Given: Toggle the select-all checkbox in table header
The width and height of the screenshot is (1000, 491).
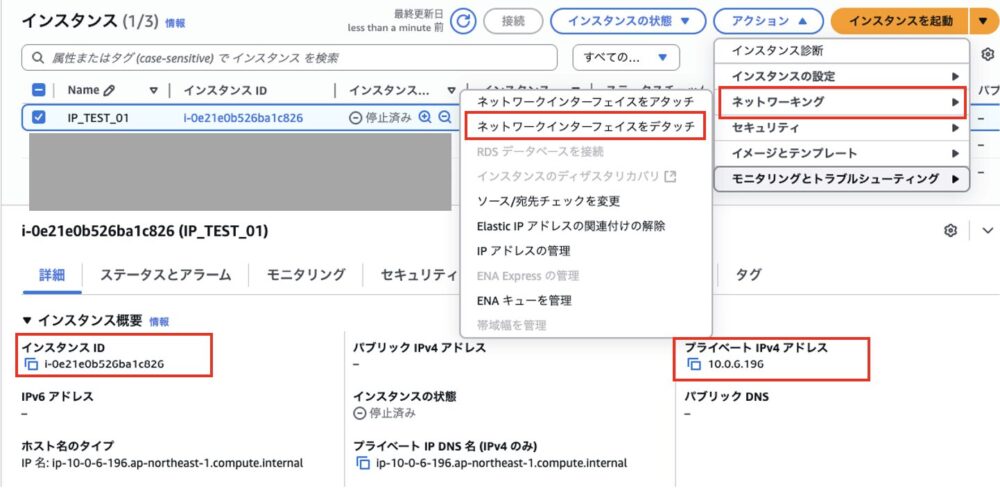Looking at the screenshot, I should point(39,90).
